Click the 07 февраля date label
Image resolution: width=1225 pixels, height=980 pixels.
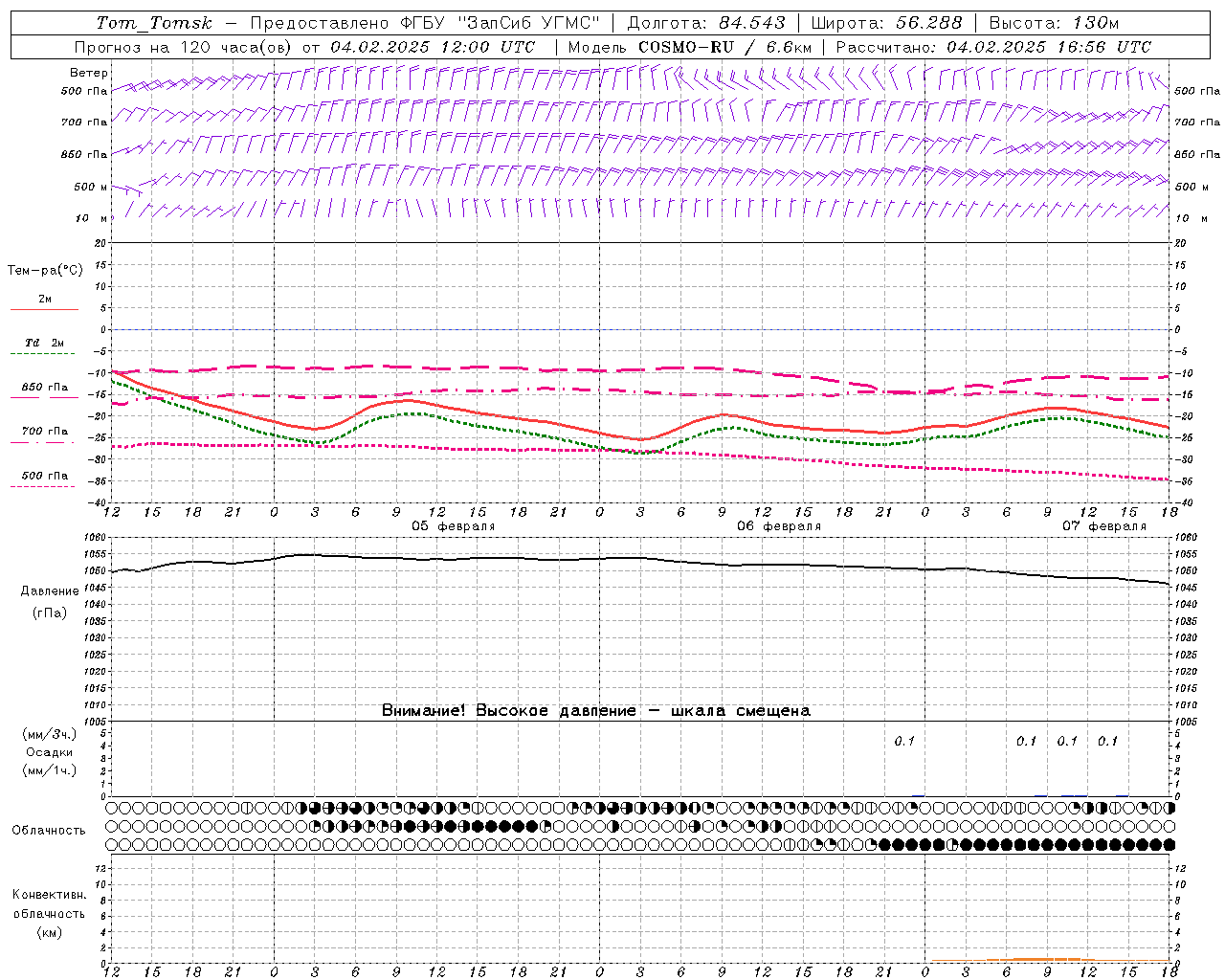pos(1104,526)
